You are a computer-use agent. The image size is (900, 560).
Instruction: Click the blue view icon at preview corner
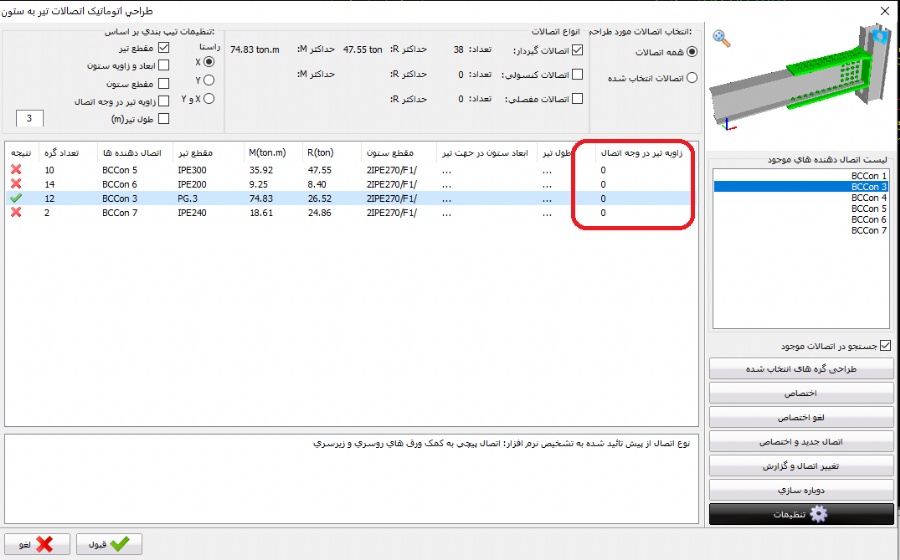click(x=881, y=37)
